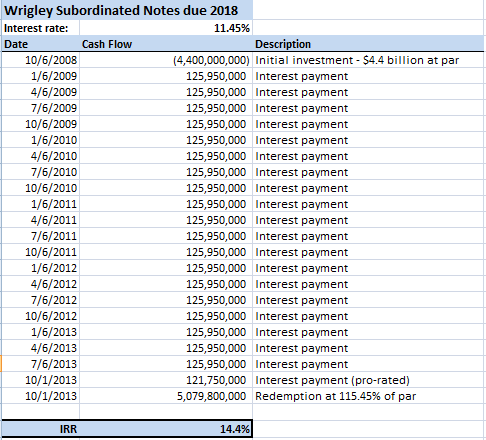Select the IRR label cell
This screenshot has width=486, height=440.
41,429
